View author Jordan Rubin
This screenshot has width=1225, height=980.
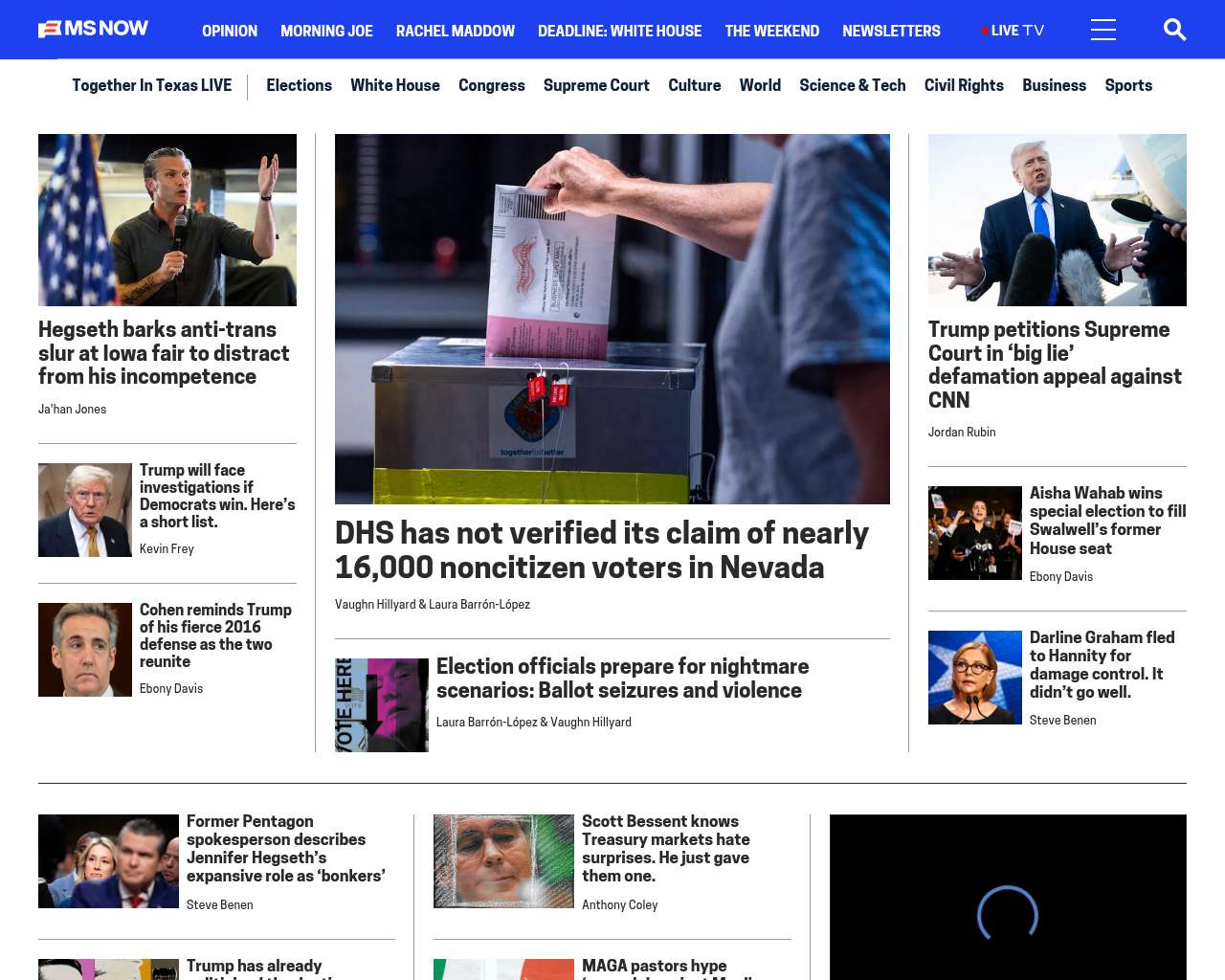(962, 432)
